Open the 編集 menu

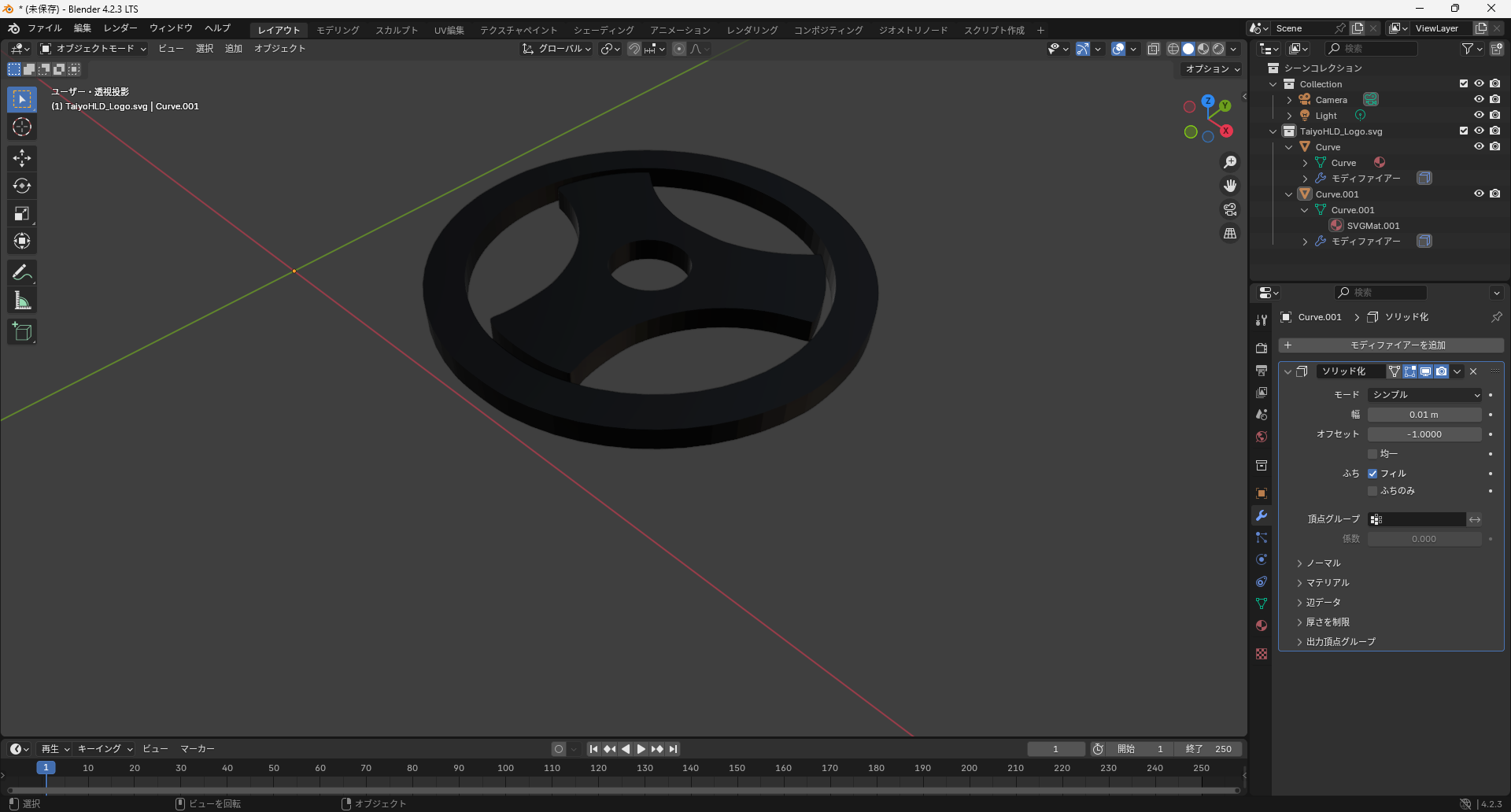(x=82, y=28)
